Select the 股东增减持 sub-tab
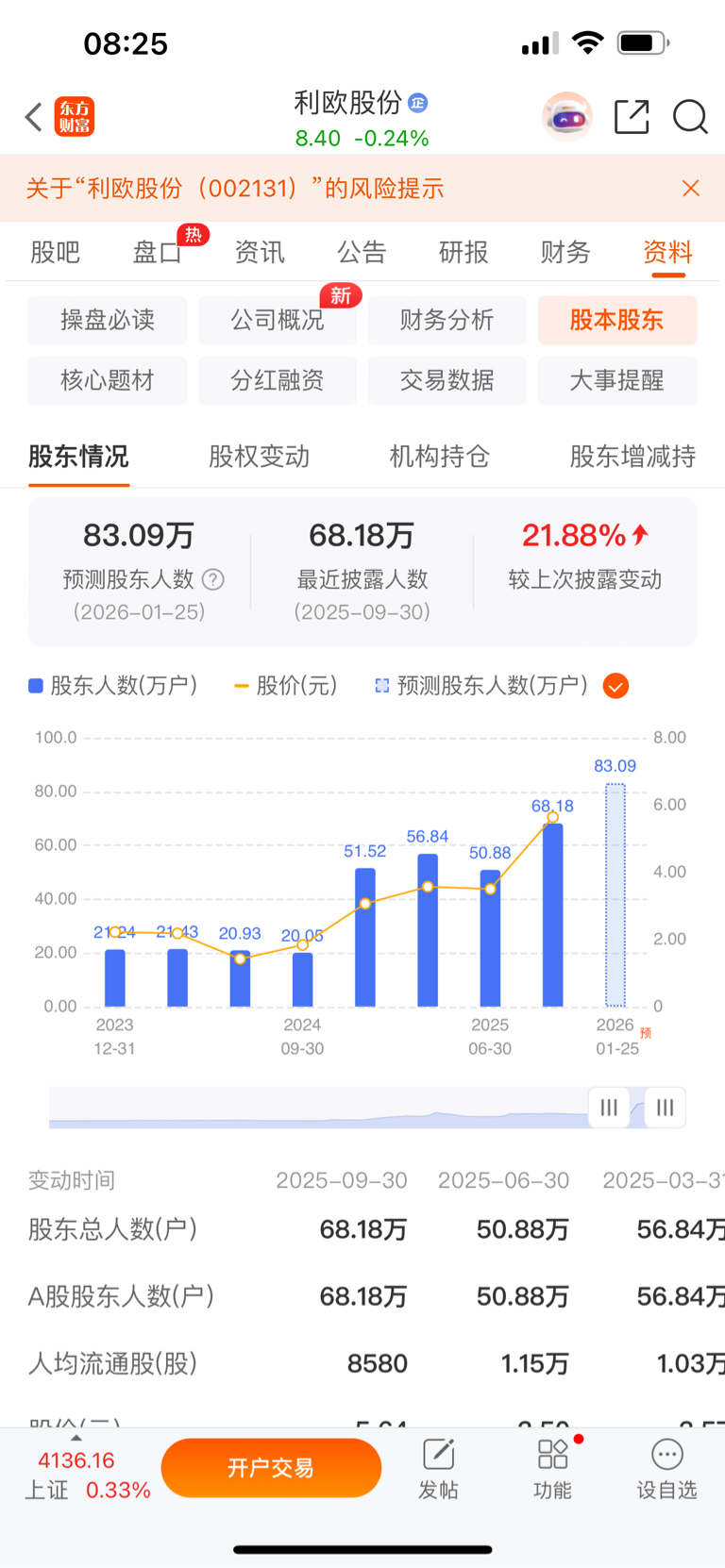Image resolution: width=725 pixels, height=1568 pixels. tap(632, 457)
